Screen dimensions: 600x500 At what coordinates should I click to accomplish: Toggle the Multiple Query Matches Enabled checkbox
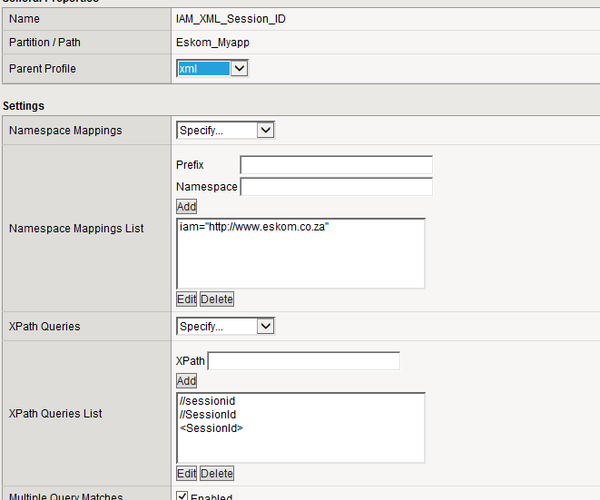coord(182,497)
